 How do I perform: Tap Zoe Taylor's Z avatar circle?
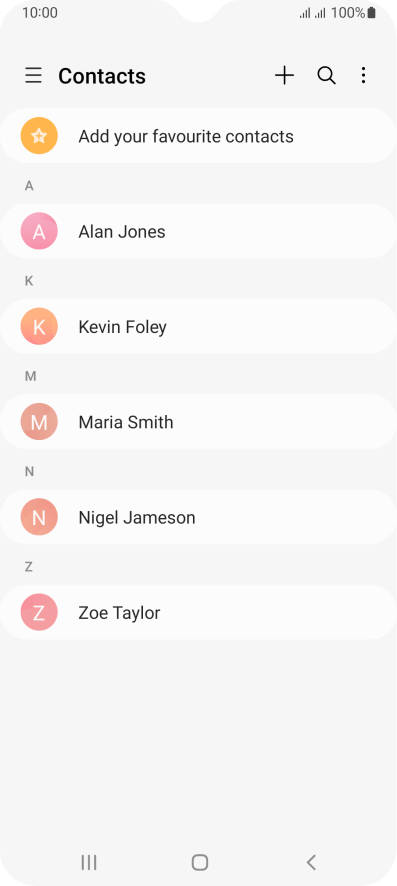point(39,613)
